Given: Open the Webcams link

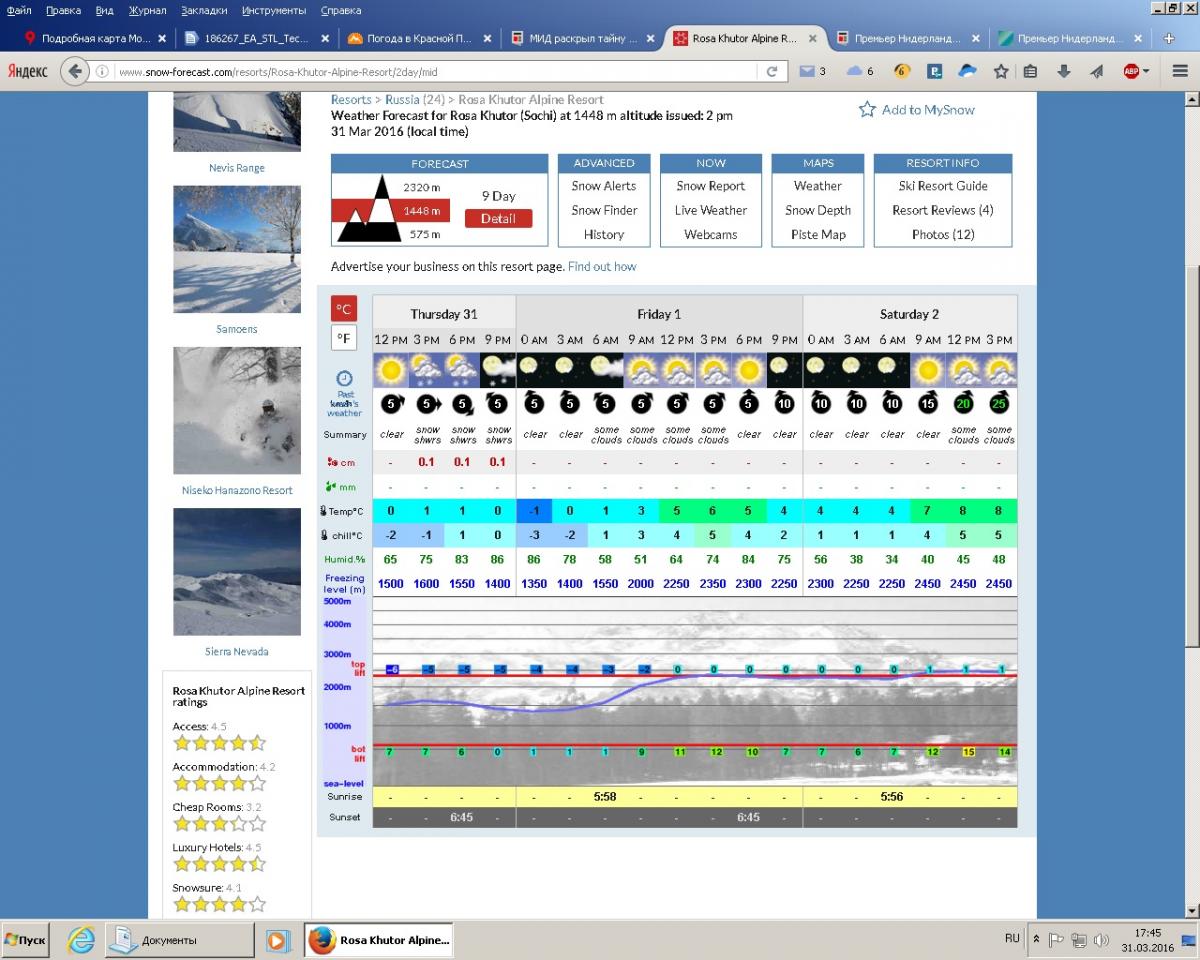Looking at the screenshot, I should (x=711, y=235).
